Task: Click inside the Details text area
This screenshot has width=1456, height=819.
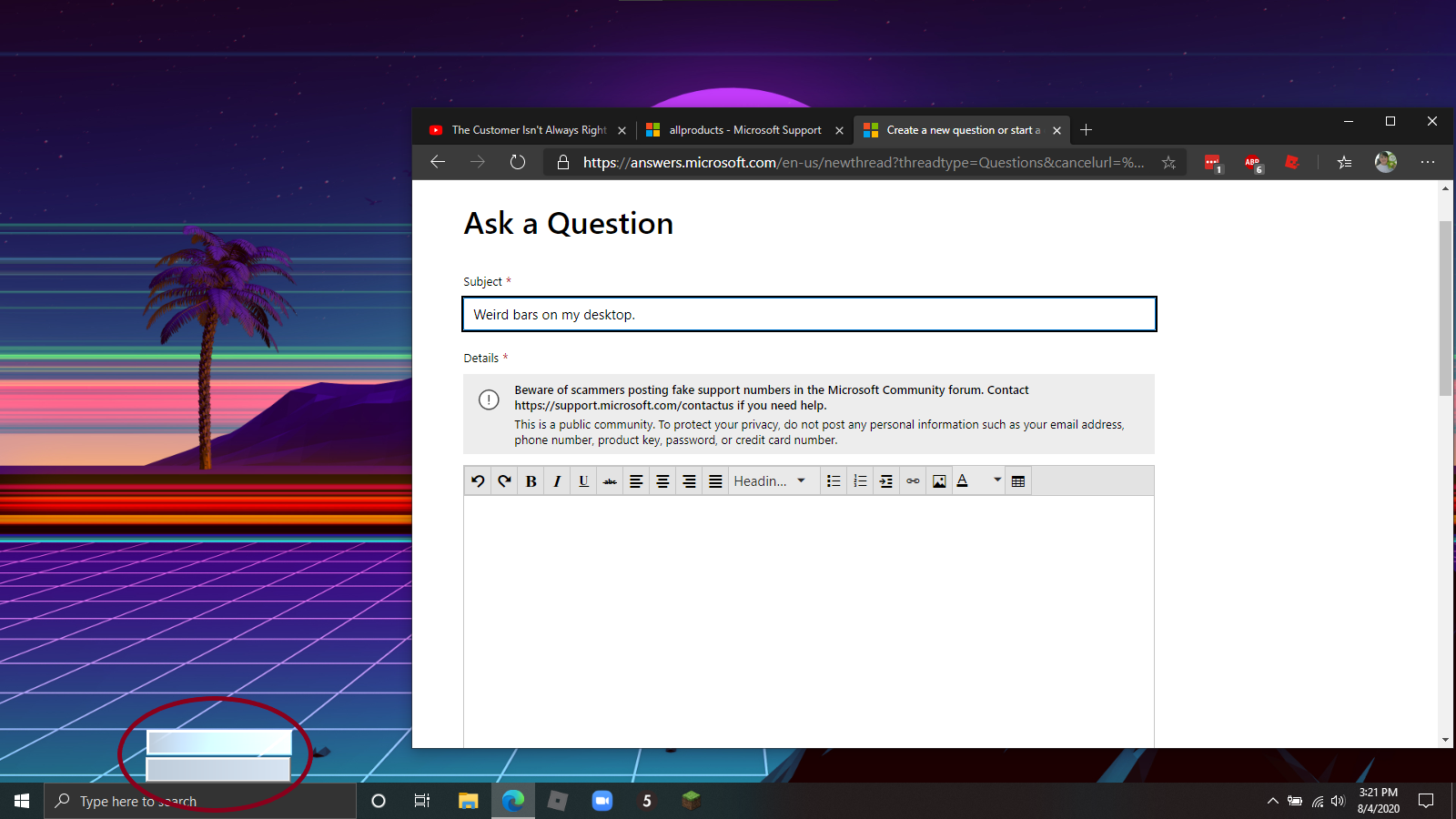Action: coord(809,622)
